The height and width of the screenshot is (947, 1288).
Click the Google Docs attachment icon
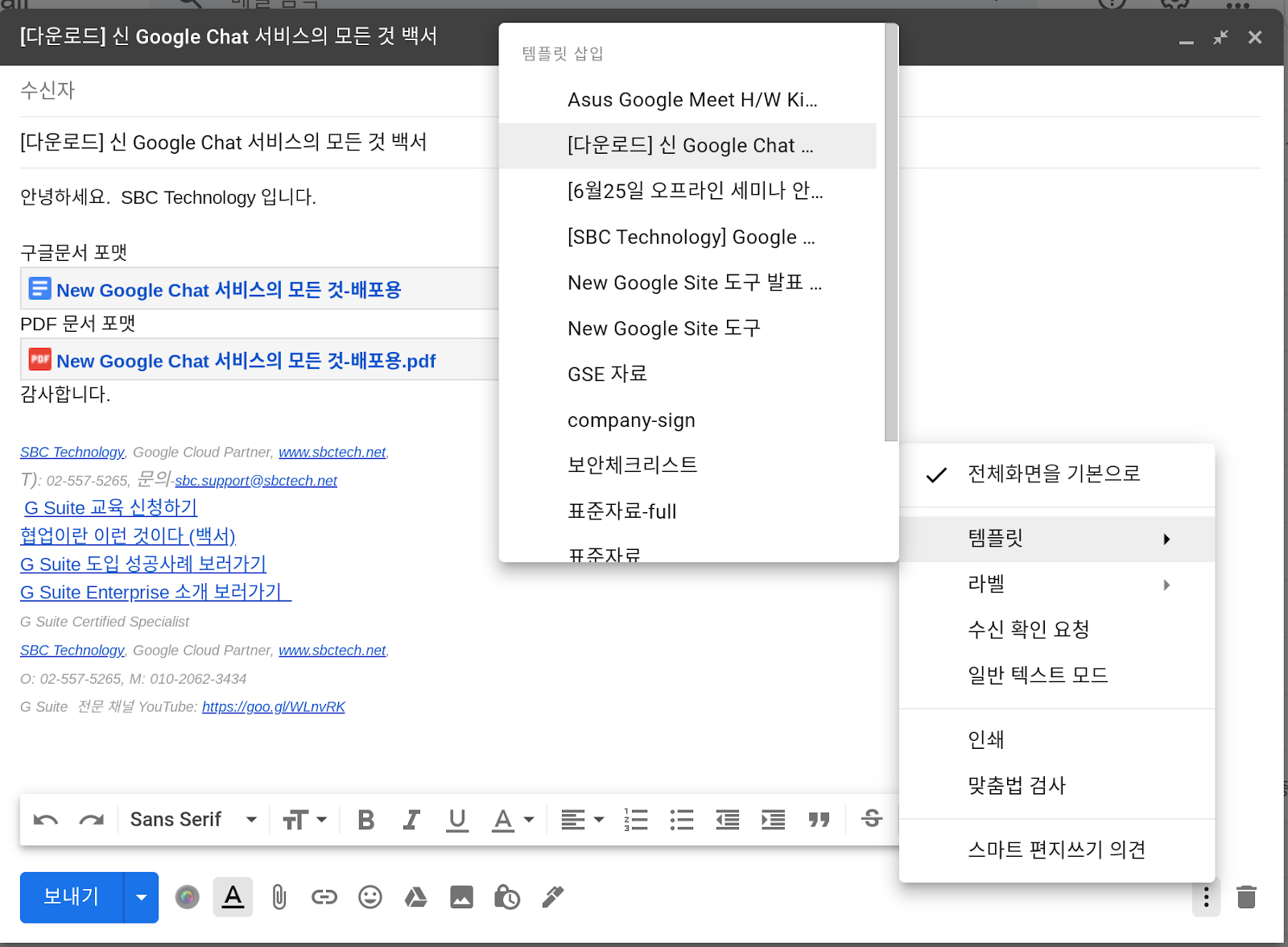coord(40,289)
